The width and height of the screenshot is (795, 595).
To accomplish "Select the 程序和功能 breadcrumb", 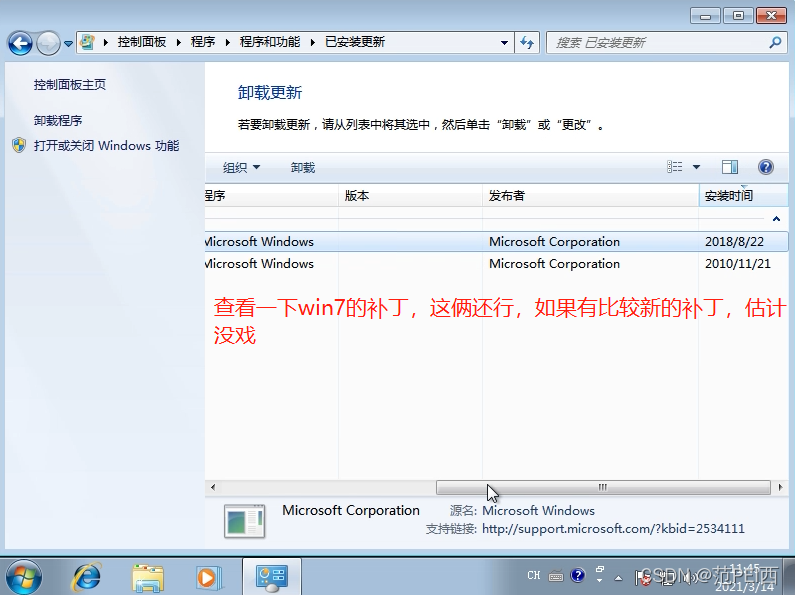I will click(270, 42).
